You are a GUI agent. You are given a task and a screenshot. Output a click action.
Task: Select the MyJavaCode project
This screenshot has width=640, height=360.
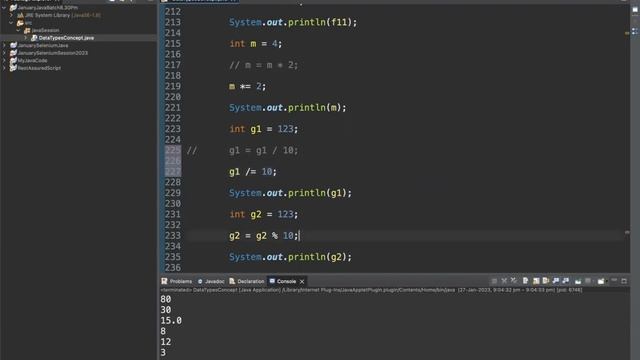point(32,60)
